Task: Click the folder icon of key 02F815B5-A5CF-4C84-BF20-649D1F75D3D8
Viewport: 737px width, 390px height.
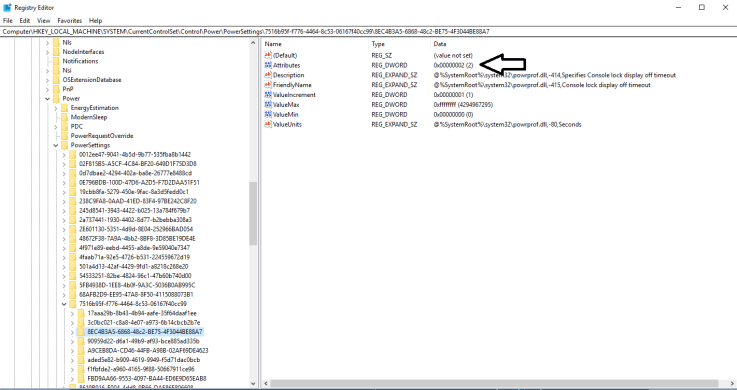Action: click(x=72, y=164)
